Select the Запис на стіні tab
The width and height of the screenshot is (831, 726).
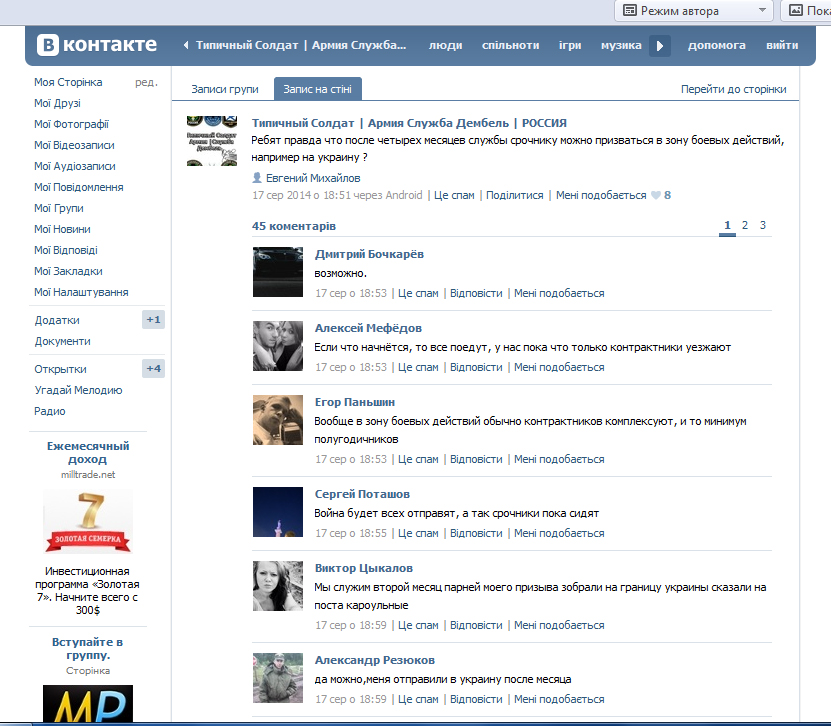pyautogui.click(x=317, y=89)
